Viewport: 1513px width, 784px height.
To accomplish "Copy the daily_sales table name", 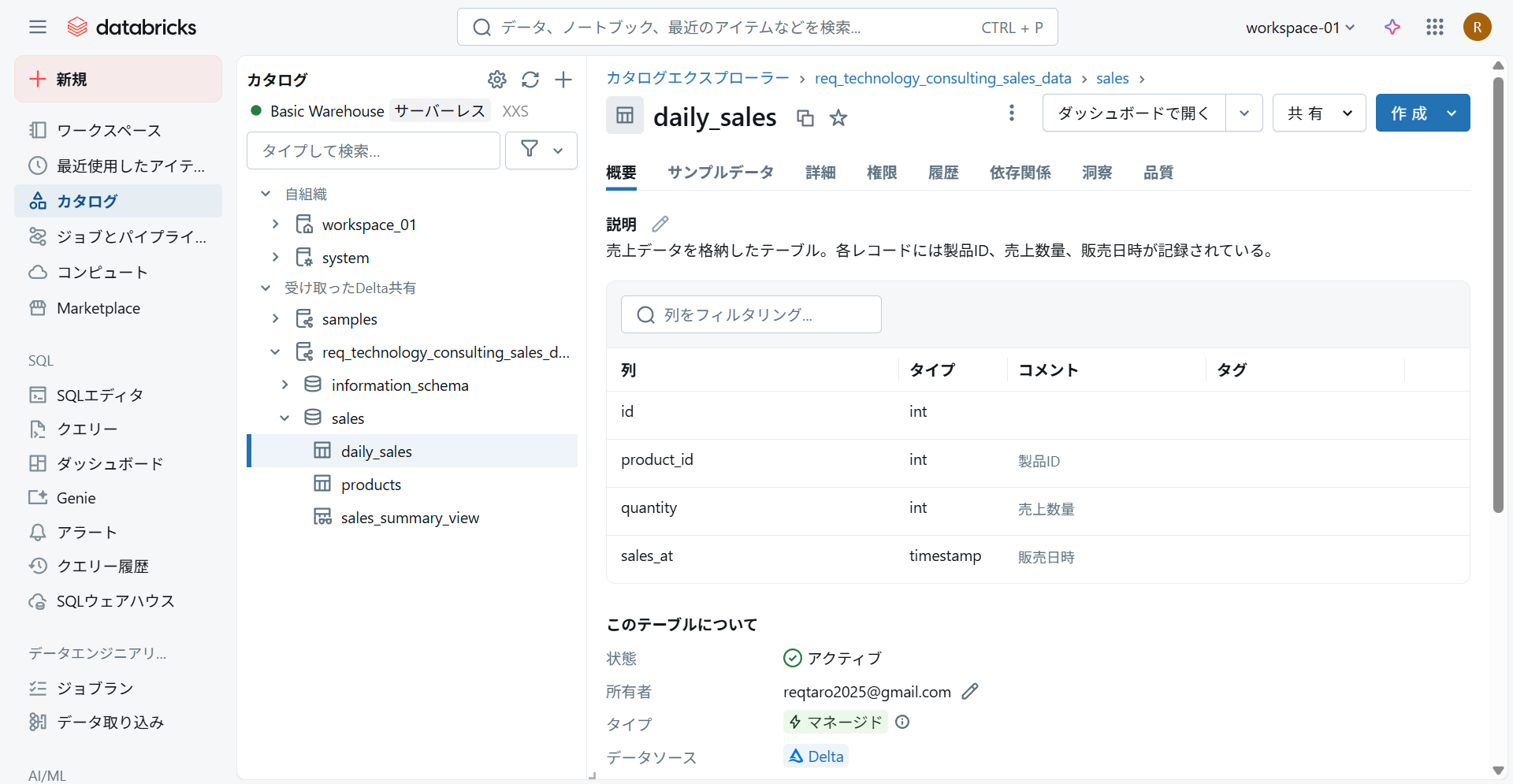I will (x=805, y=118).
